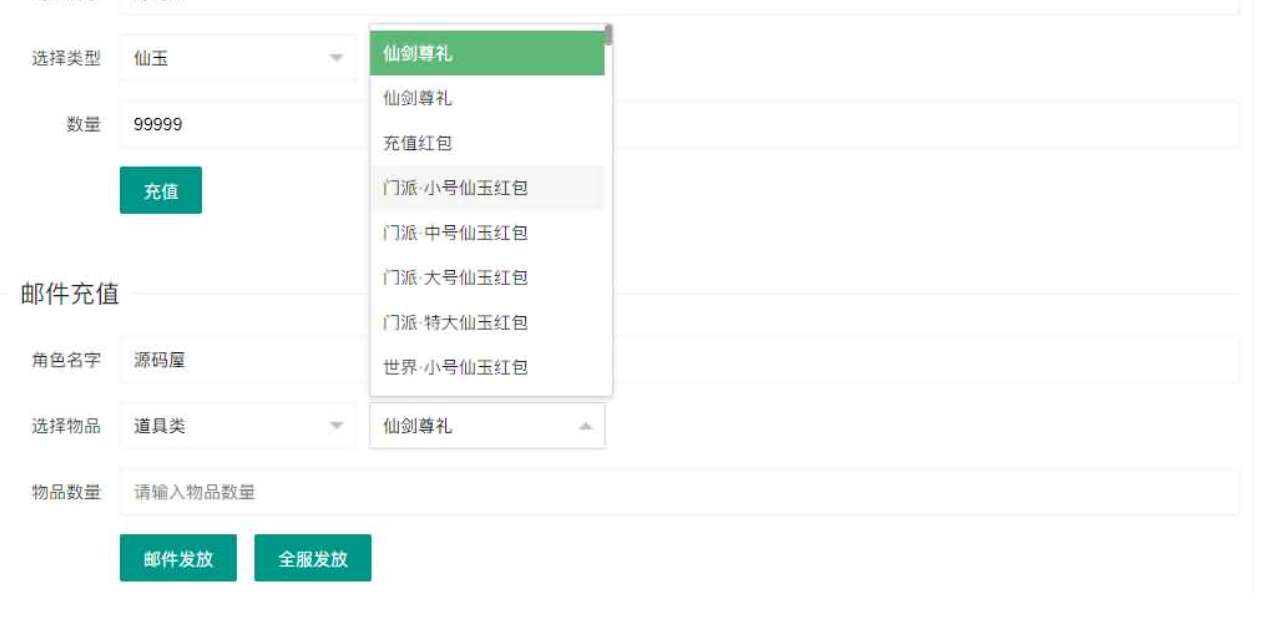This screenshot has height=633, width=1279.
Task: Click the 邮件发放 button
Action: point(178,558)
